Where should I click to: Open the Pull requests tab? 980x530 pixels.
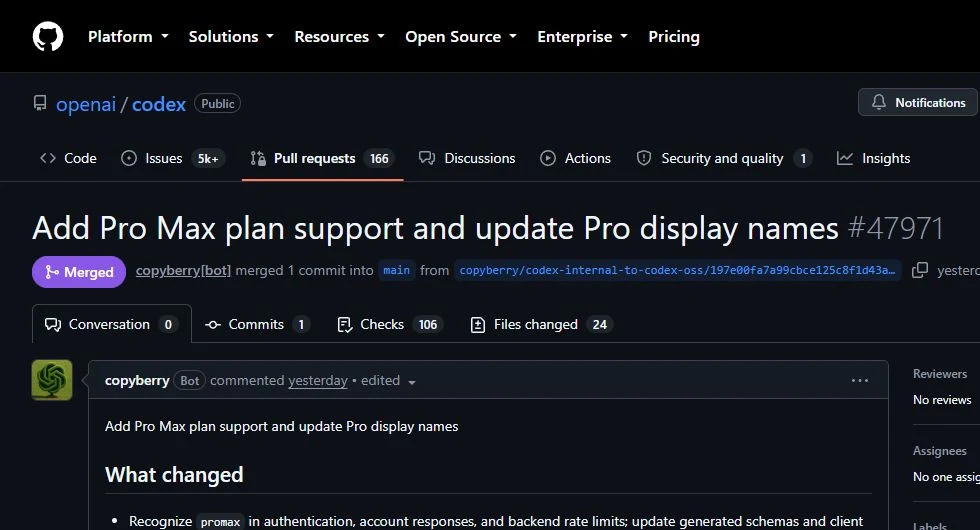pyautogui.click(x=322, y=158)
